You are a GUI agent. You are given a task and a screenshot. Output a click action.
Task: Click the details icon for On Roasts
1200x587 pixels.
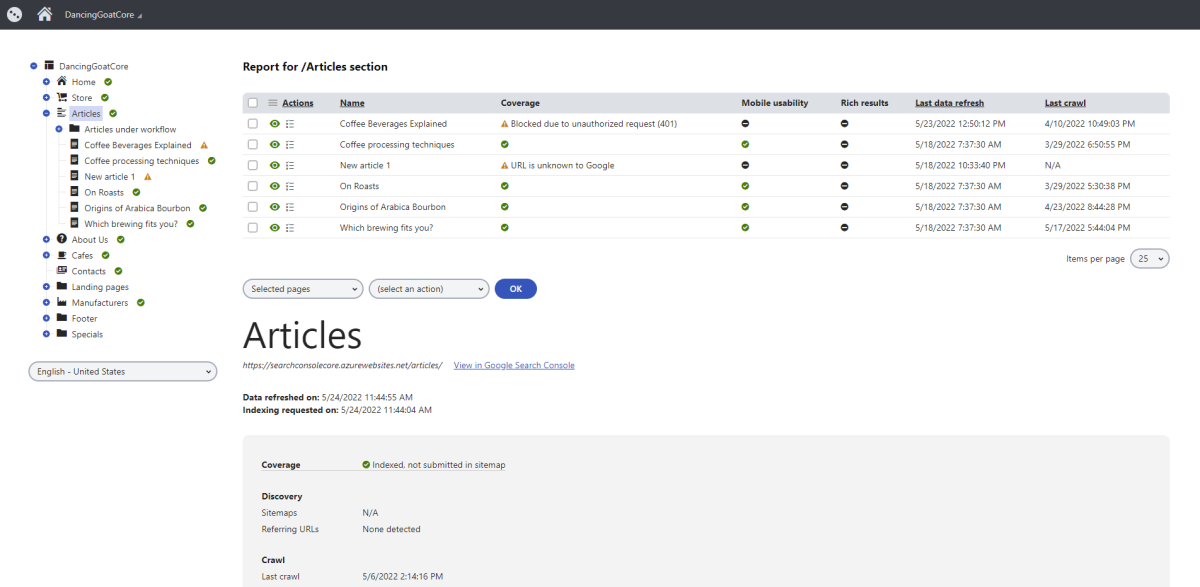(290, 186)
